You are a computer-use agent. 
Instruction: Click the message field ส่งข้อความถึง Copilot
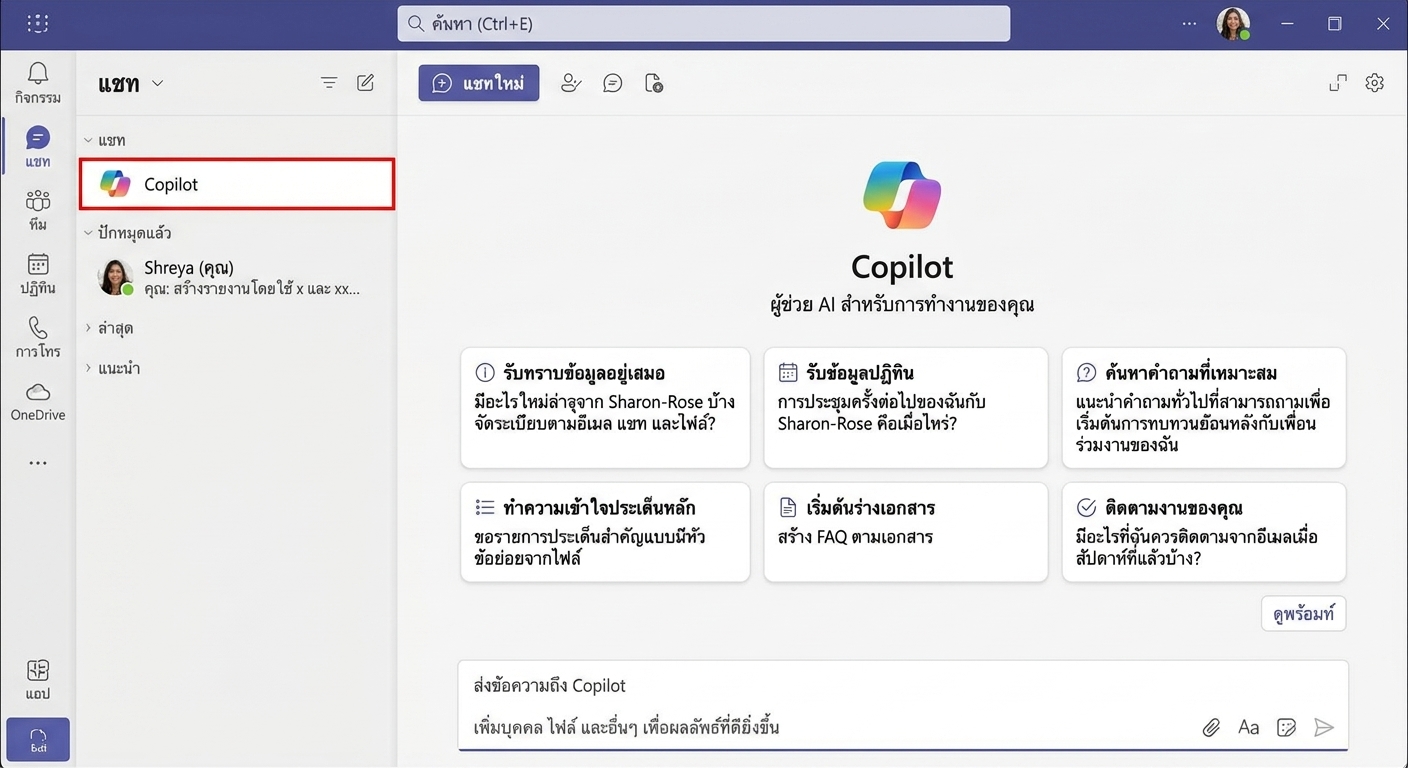(x=903, y=705)
